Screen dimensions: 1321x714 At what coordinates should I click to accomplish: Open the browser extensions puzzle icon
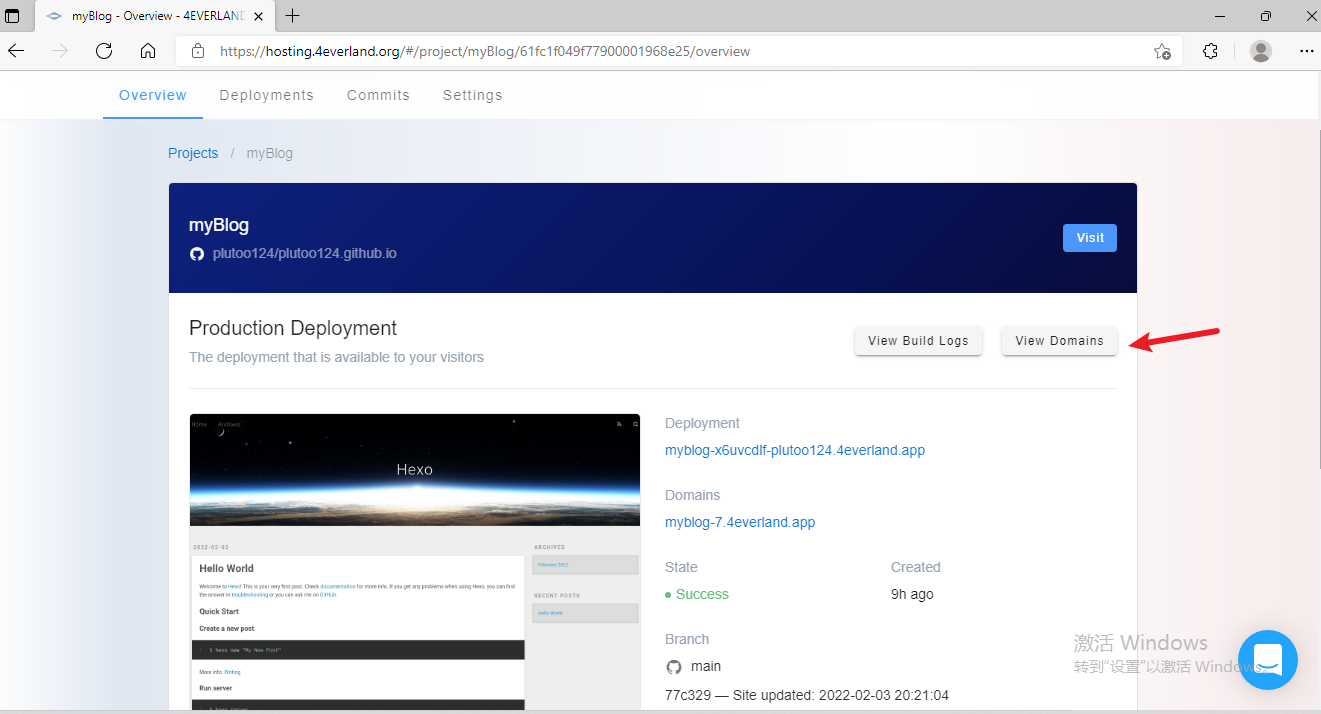1210,51
